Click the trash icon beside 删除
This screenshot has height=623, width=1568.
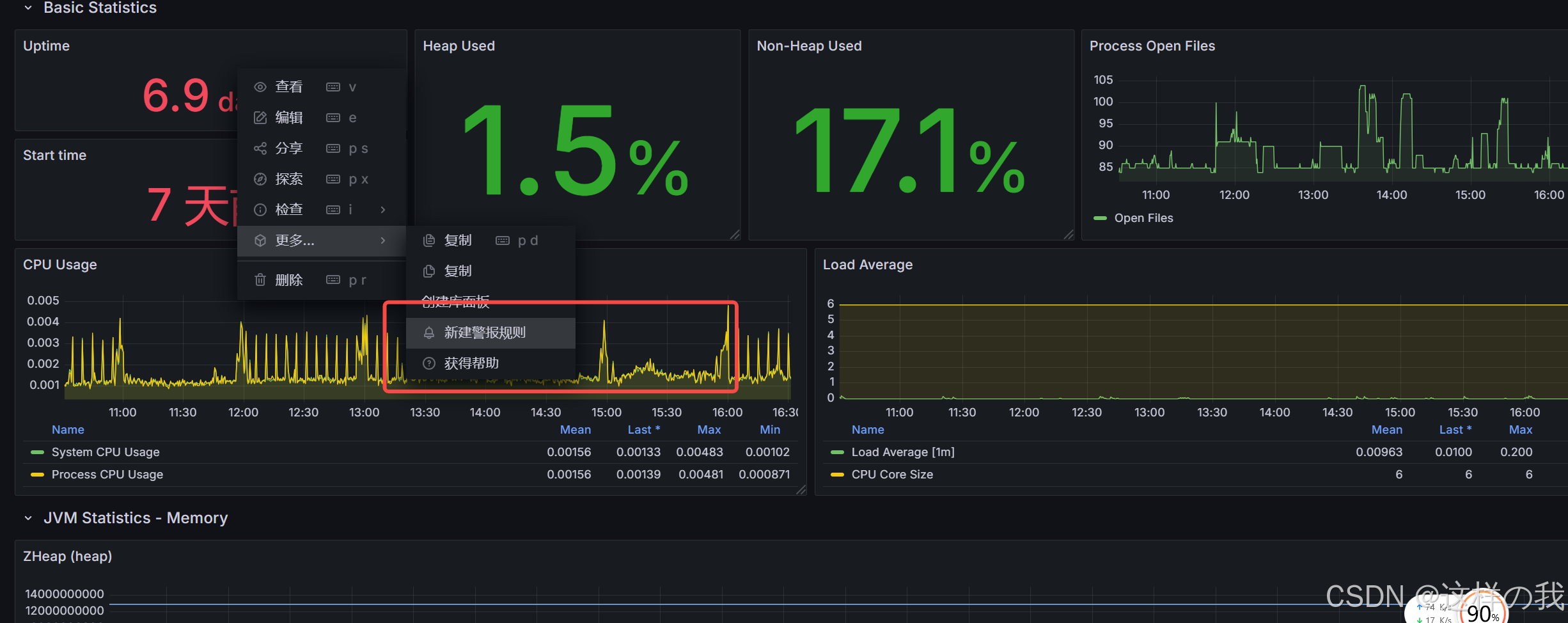260,280
